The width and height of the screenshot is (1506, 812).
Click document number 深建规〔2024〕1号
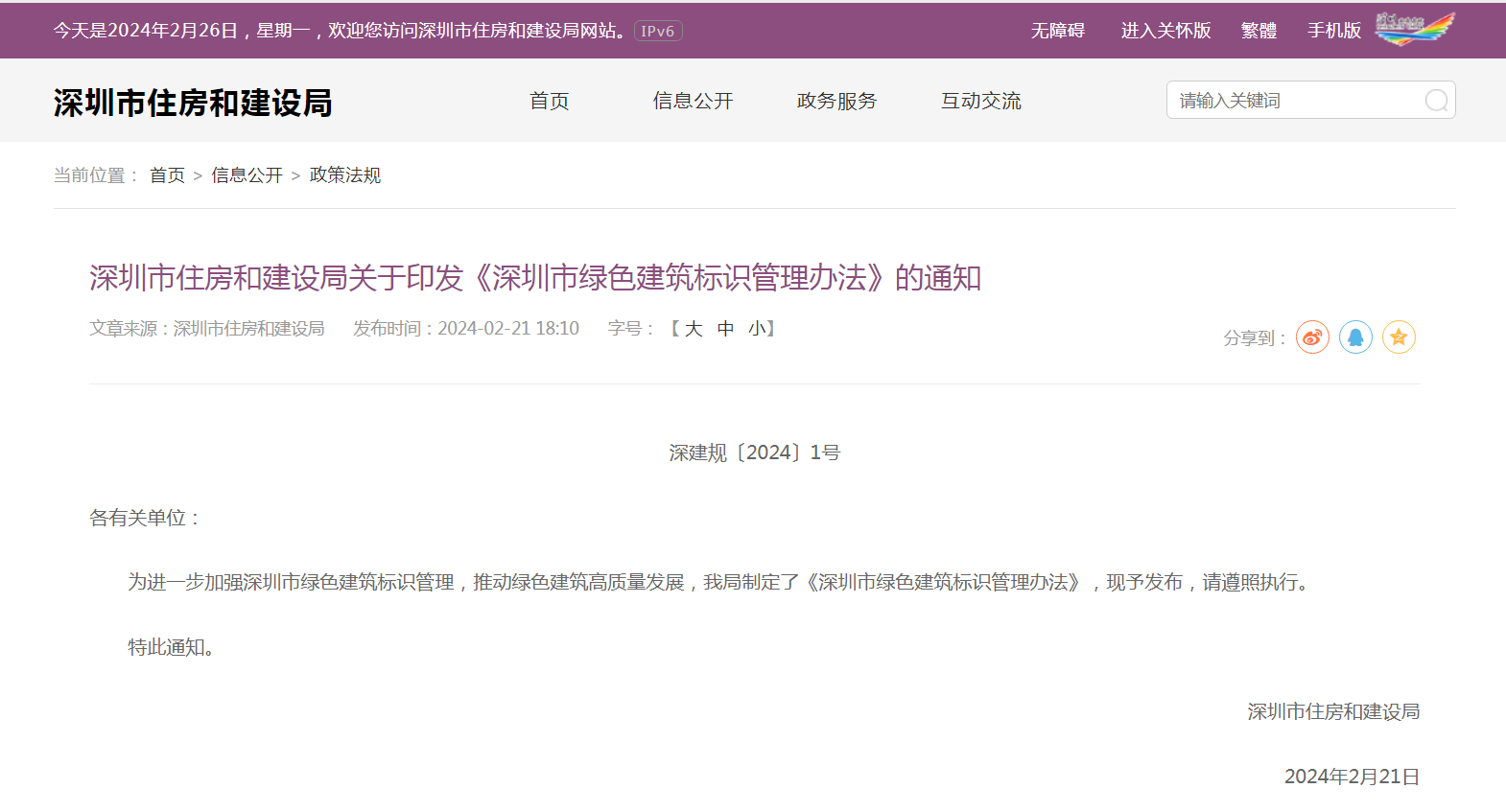pyautogui.click(x=755, y=452)
